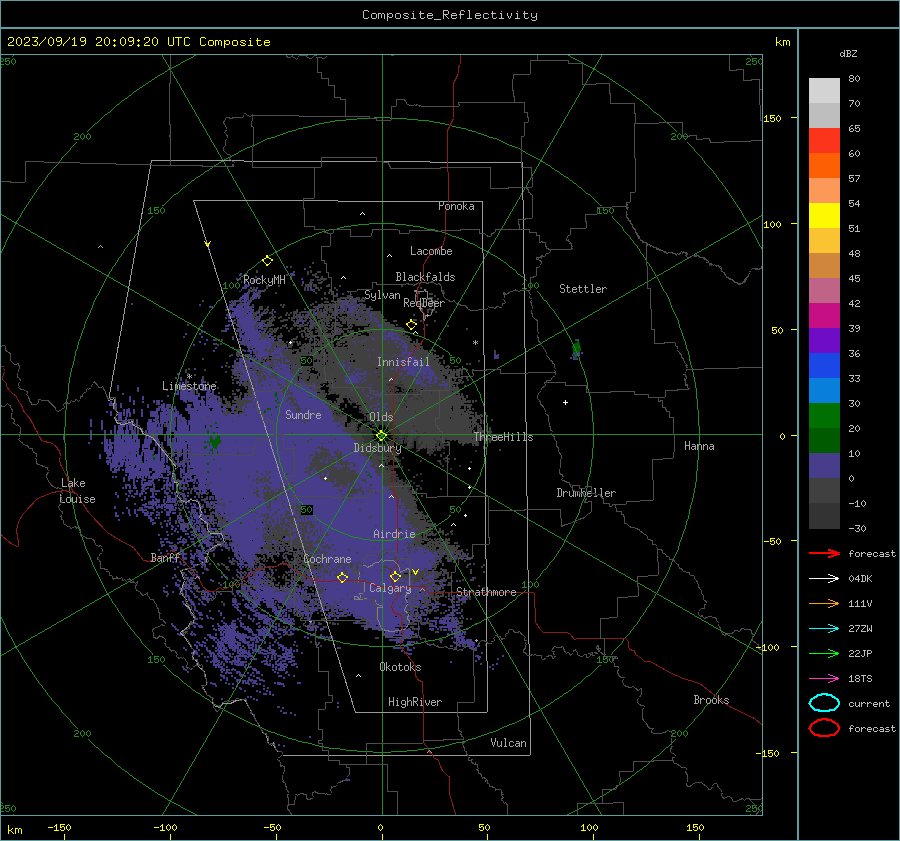Click the '-150' tick on bottom axis
Screen dimensions: 900x841
click(x=59, y=827)
